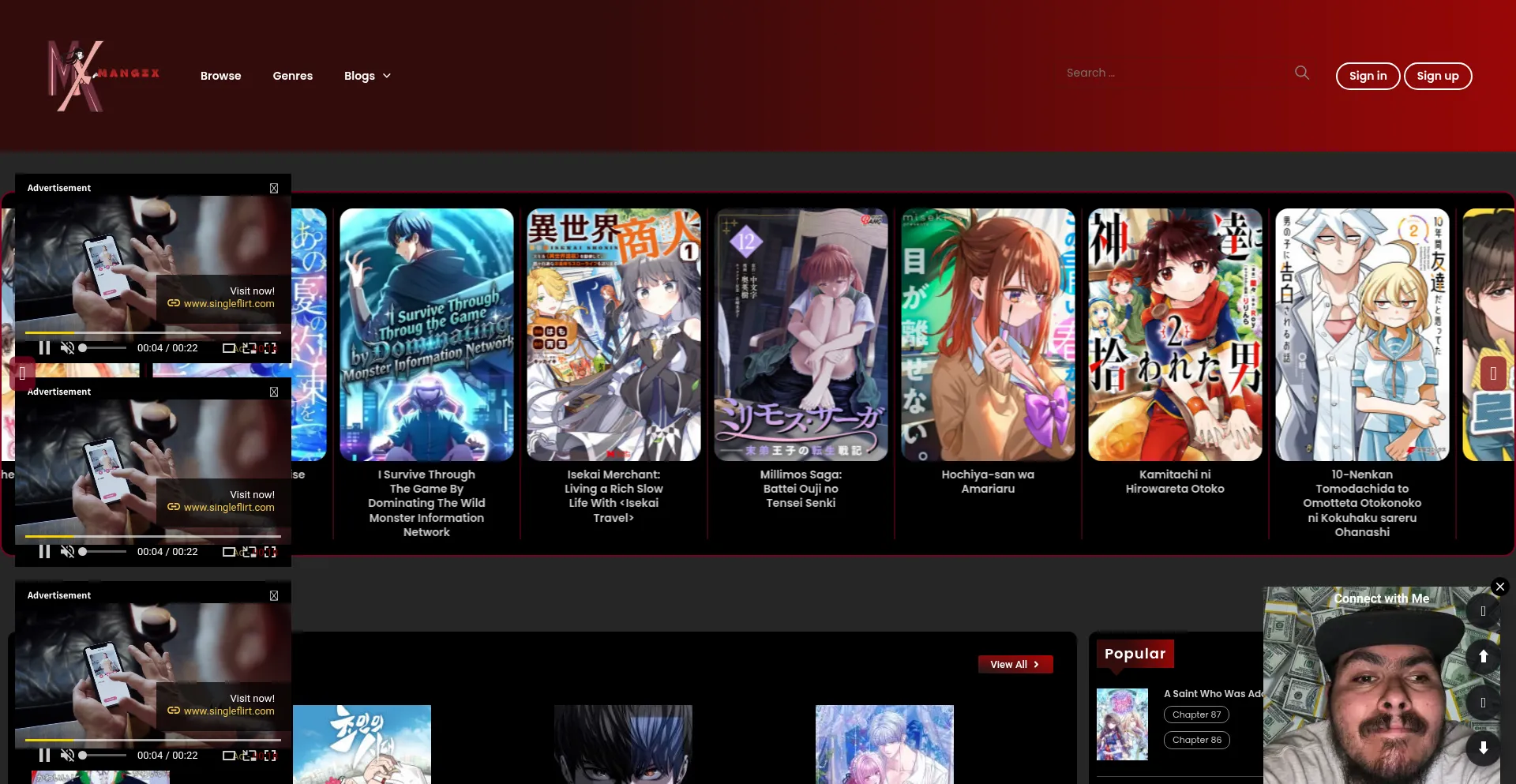Click the down arrow on Connect widget

(x=1483, y=748)
